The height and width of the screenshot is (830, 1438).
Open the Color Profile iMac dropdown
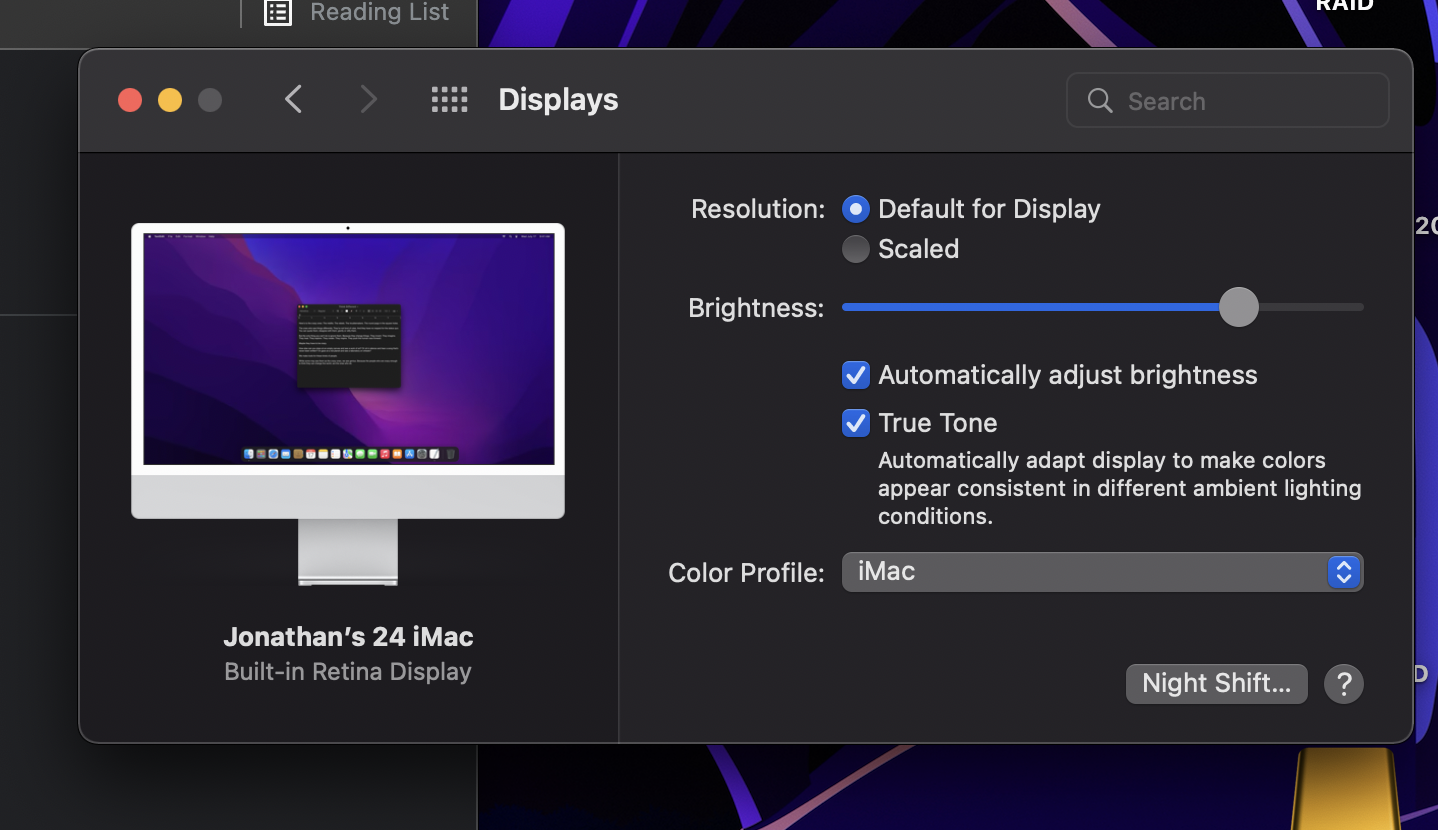[1102, 572]
